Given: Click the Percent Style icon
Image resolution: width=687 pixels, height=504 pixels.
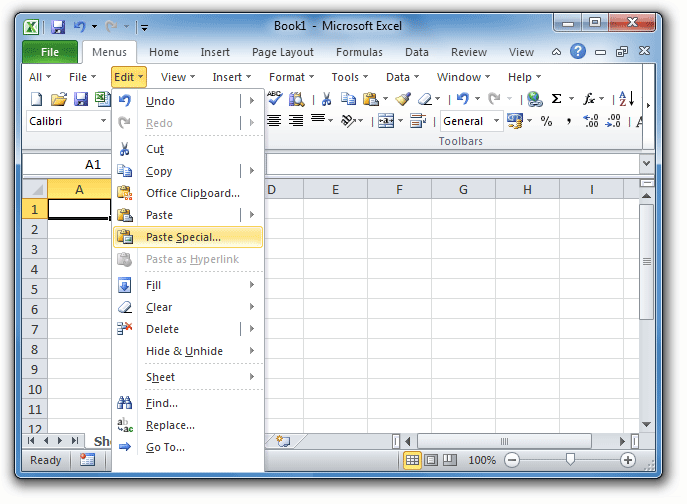Looking at the screenshot, I should 546,121.
